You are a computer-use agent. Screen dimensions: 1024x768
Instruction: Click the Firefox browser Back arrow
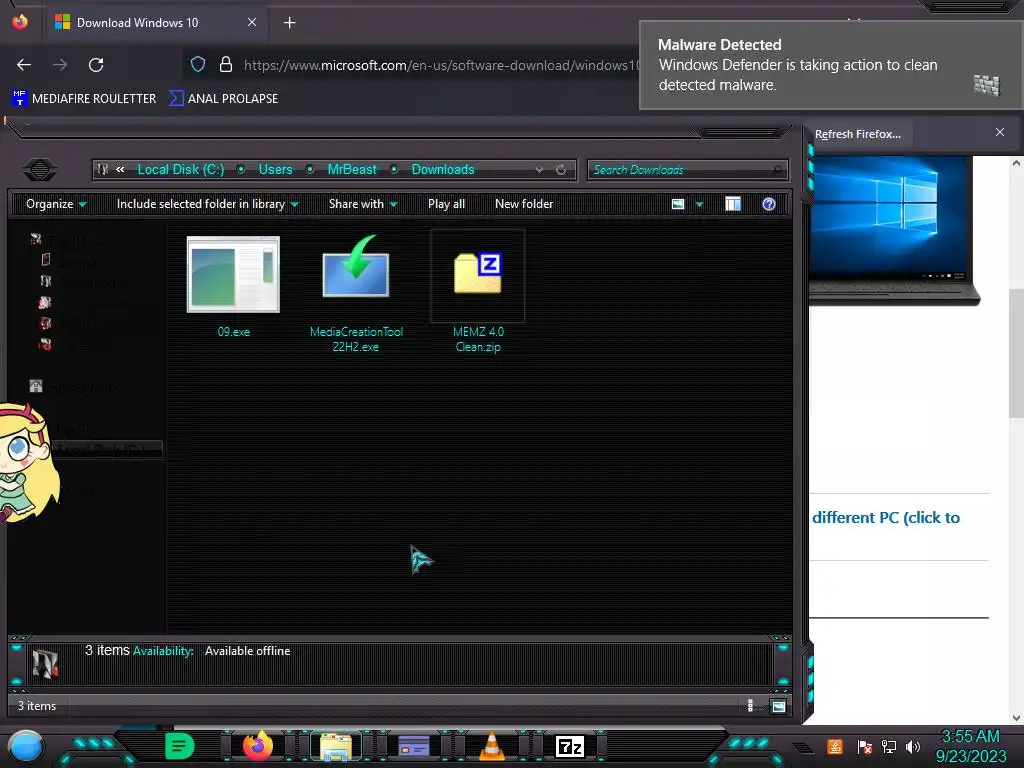24,65
